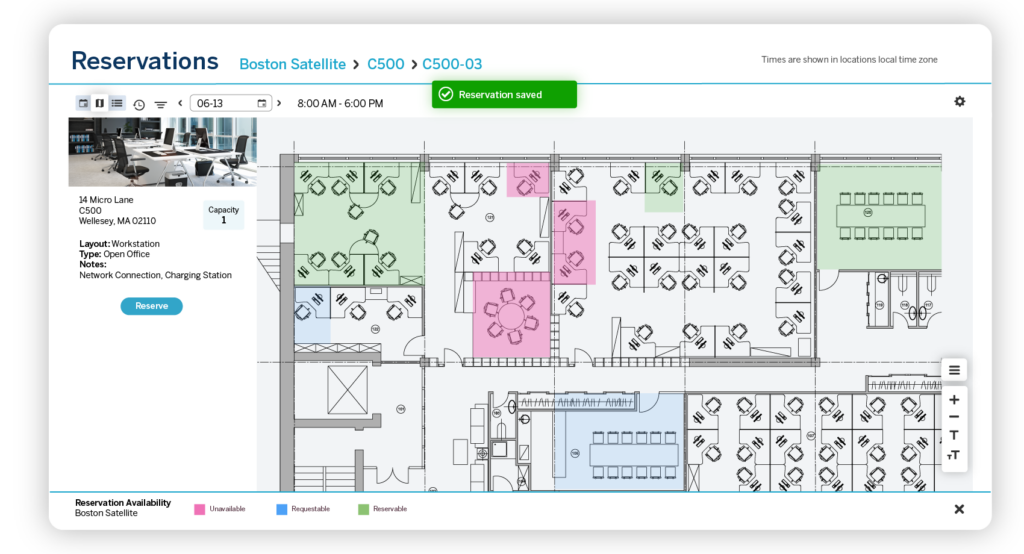The image size is (1024, 554).
Task: Navigate to C500 breadcrumb
Action: [x=386, y=64]
